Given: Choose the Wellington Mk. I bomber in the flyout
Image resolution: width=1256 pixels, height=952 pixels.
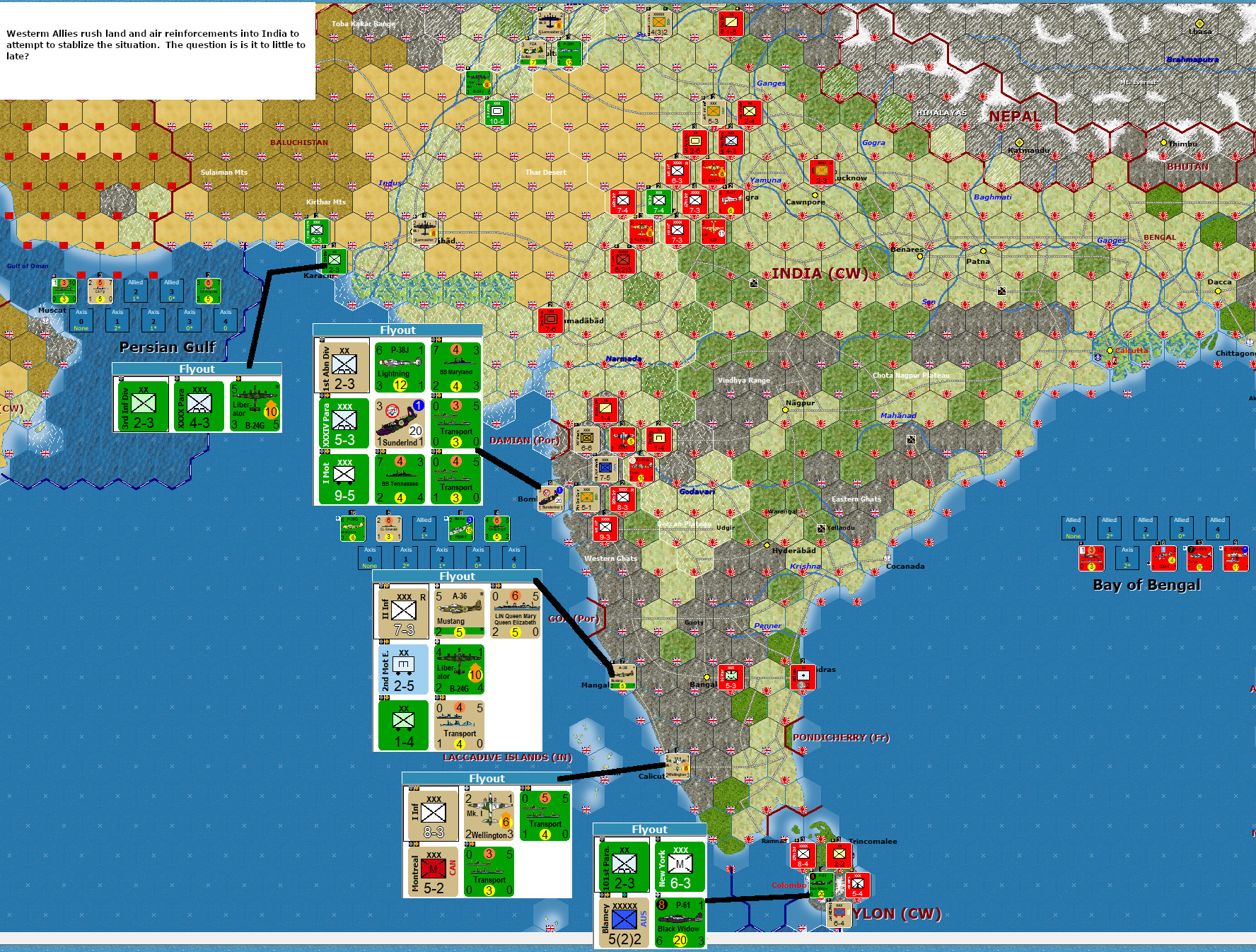Looking at the screenshot, I should [489, 815].
